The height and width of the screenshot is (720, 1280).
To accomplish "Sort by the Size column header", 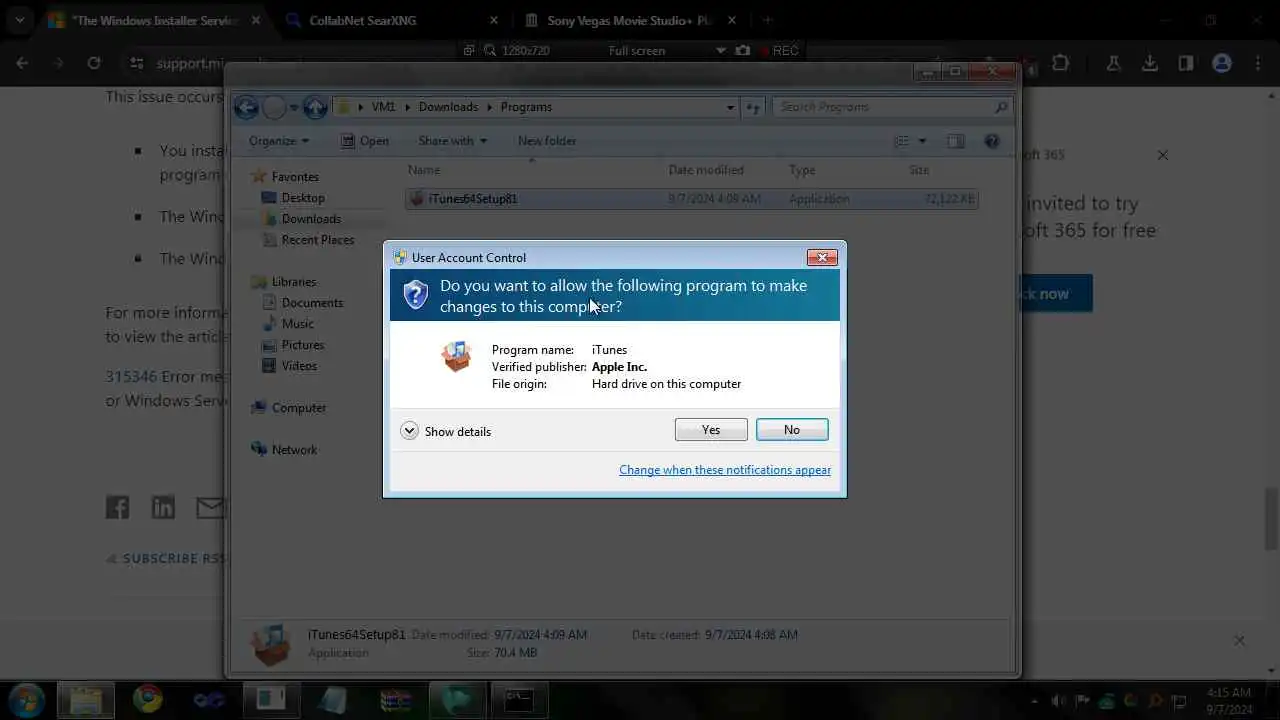I will pyautogui.click(x=941, y=170).
